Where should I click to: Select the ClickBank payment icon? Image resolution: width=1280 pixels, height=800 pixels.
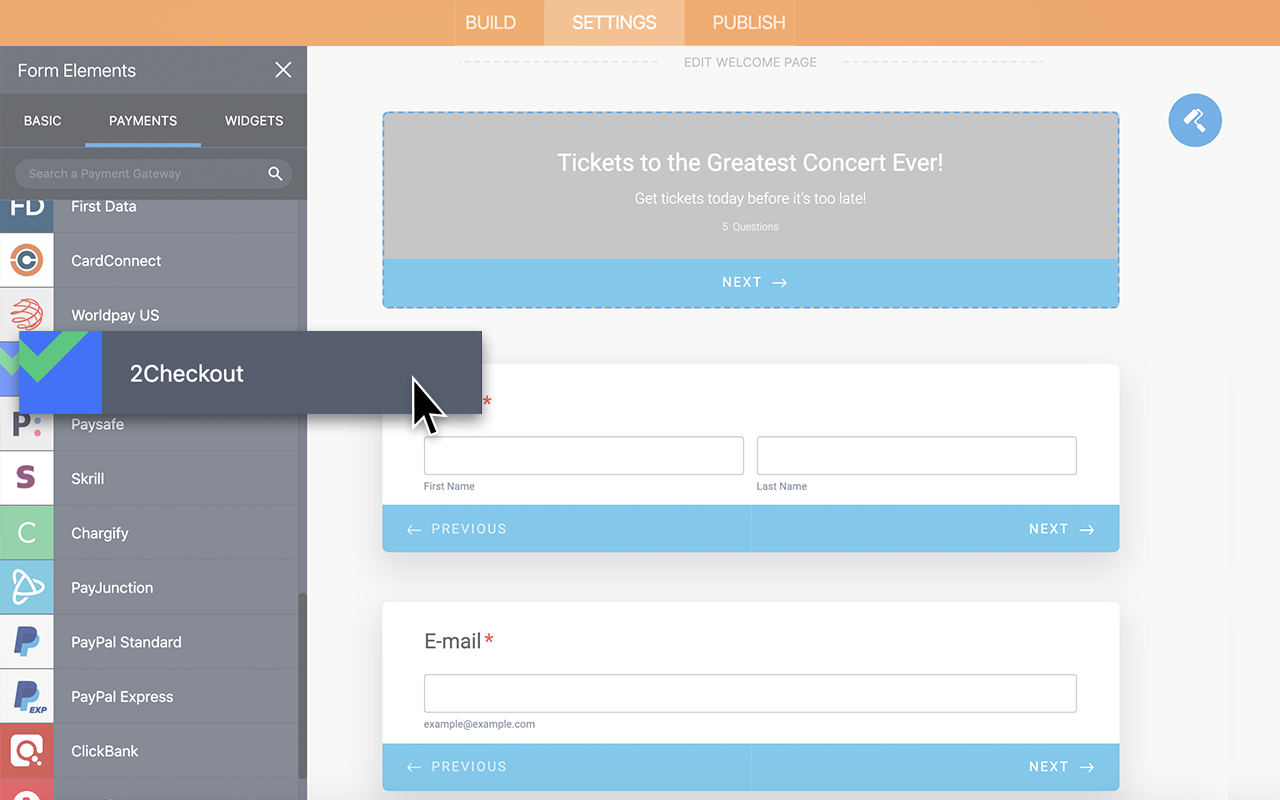click(27, 750)
